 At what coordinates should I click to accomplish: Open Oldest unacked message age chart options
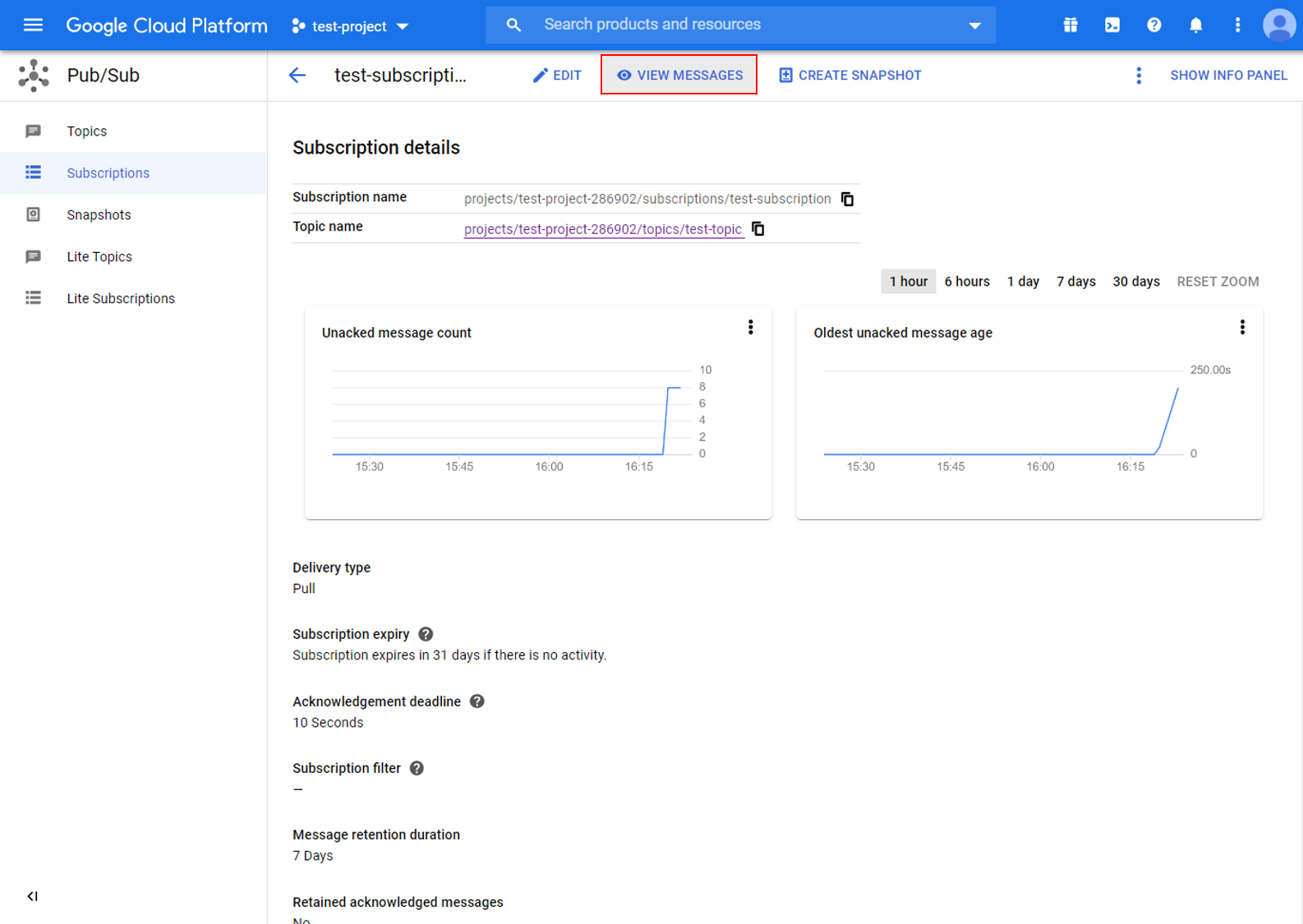pyautogui.click(x=1242, y=328)
